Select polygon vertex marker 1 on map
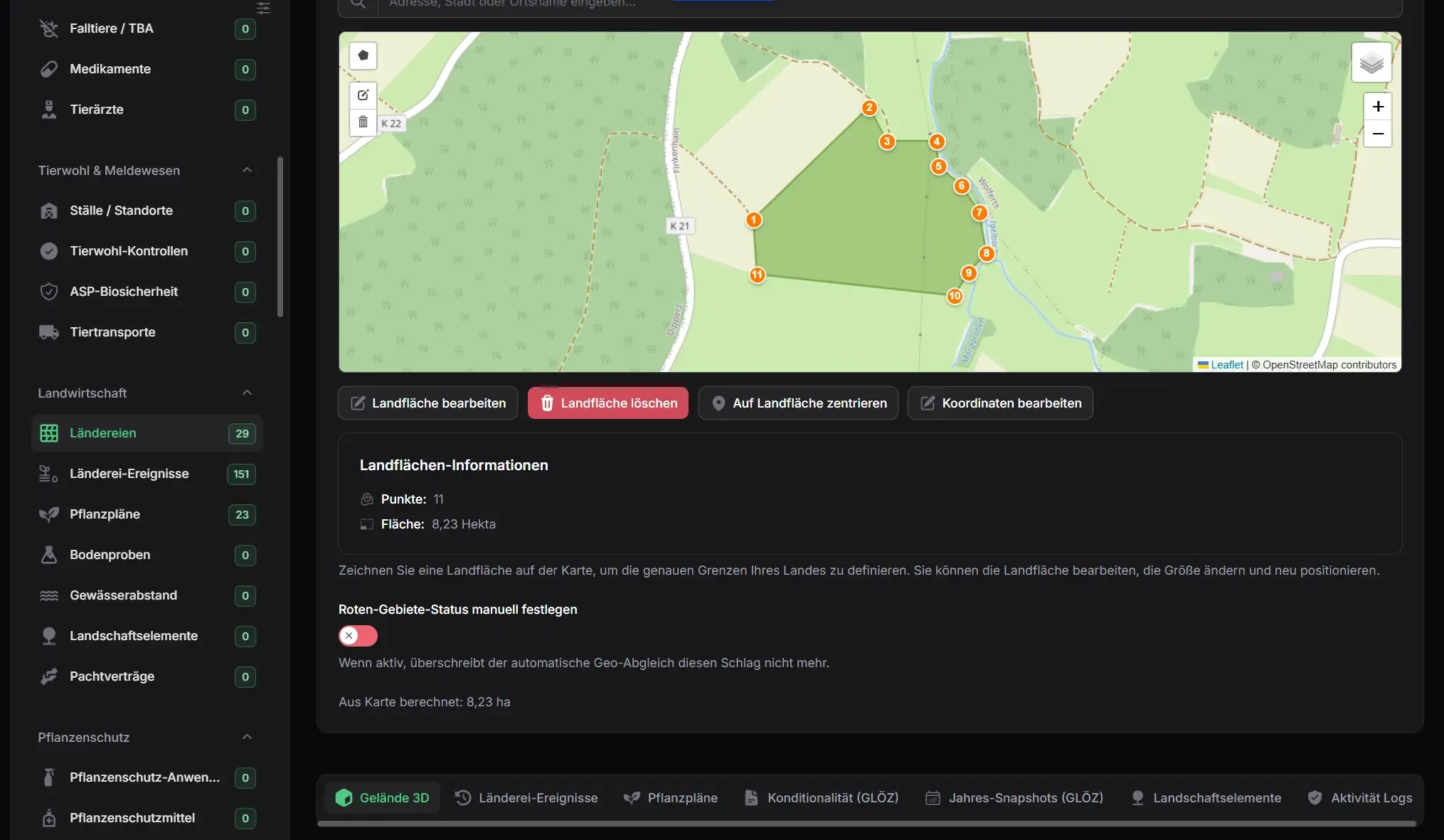This screenshot has width=1444, height=840. point(753,220)
